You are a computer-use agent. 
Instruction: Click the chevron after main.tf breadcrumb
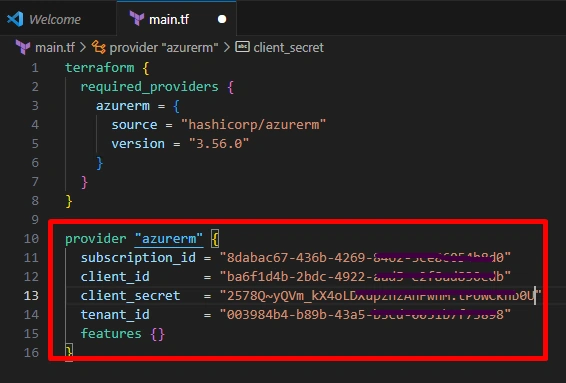pos(83,47)
